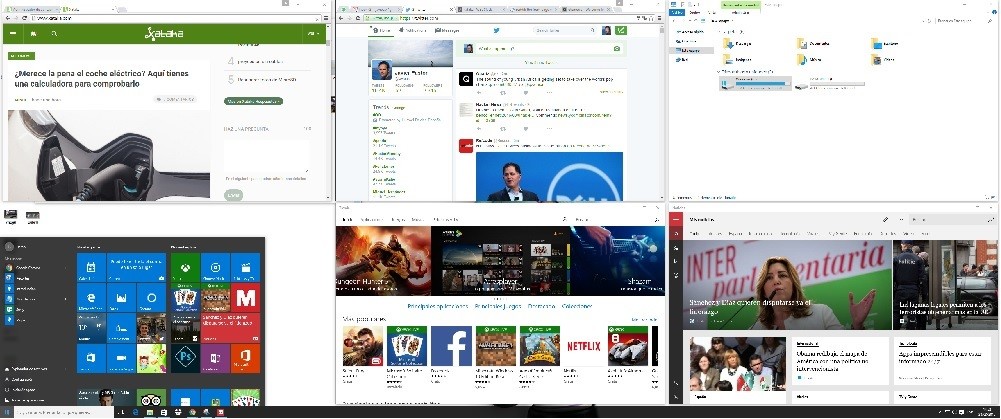Open the Movies & TV tile in Start menu
The width and height of the screenshot is (1001, 419).
(x=245, y=268)
